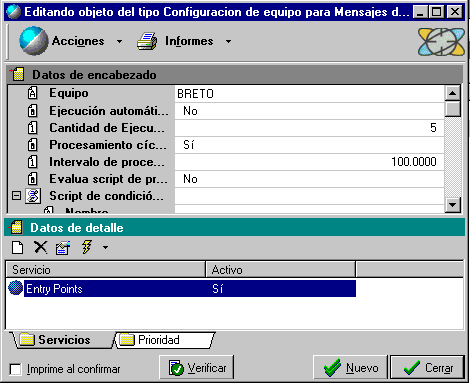Image resolution: width=470 pixels, height=383 pixels.
Task: Open detail properties icon
Action: coord(63,248)
